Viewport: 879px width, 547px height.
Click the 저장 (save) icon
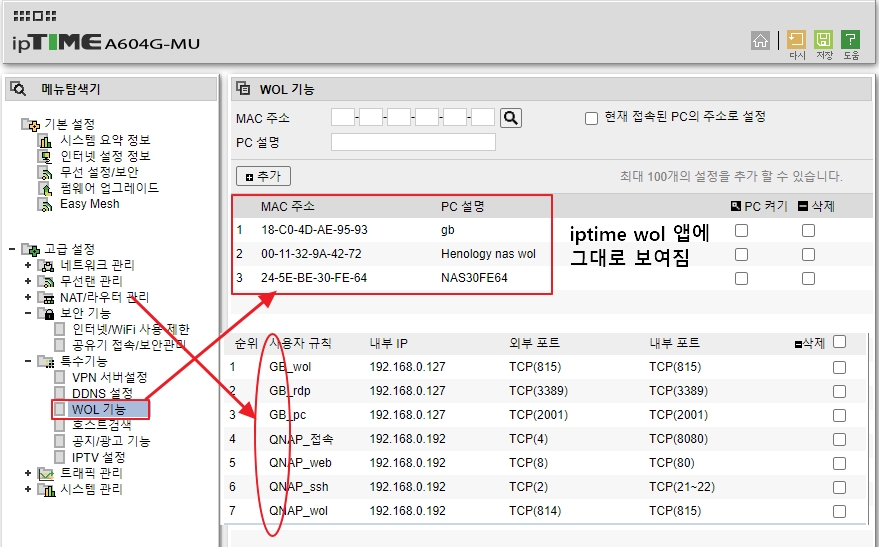coord(824,40)
